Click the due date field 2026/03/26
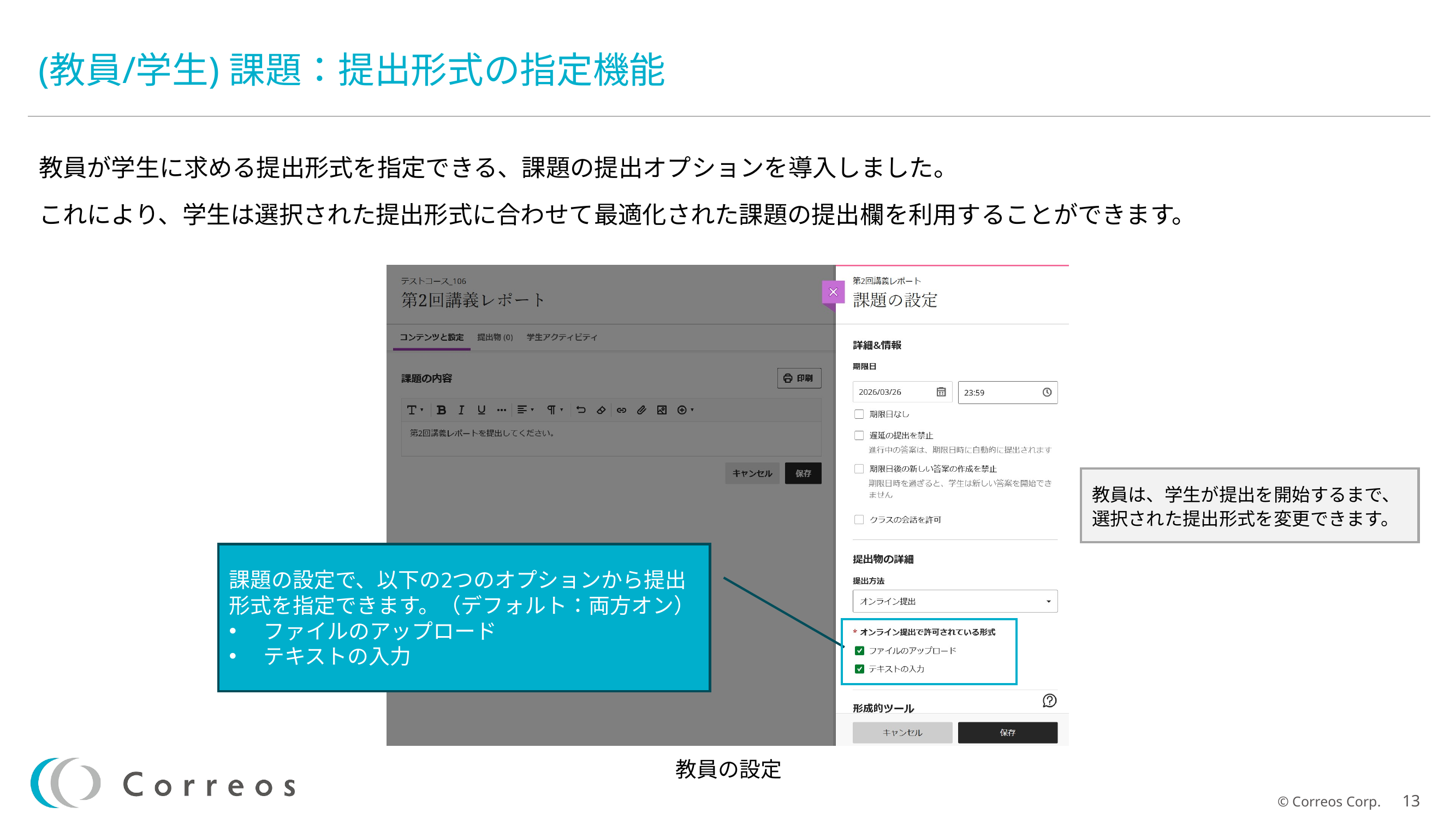The height and width of the screenshot is (819, 1456). (x=902, y=392)
